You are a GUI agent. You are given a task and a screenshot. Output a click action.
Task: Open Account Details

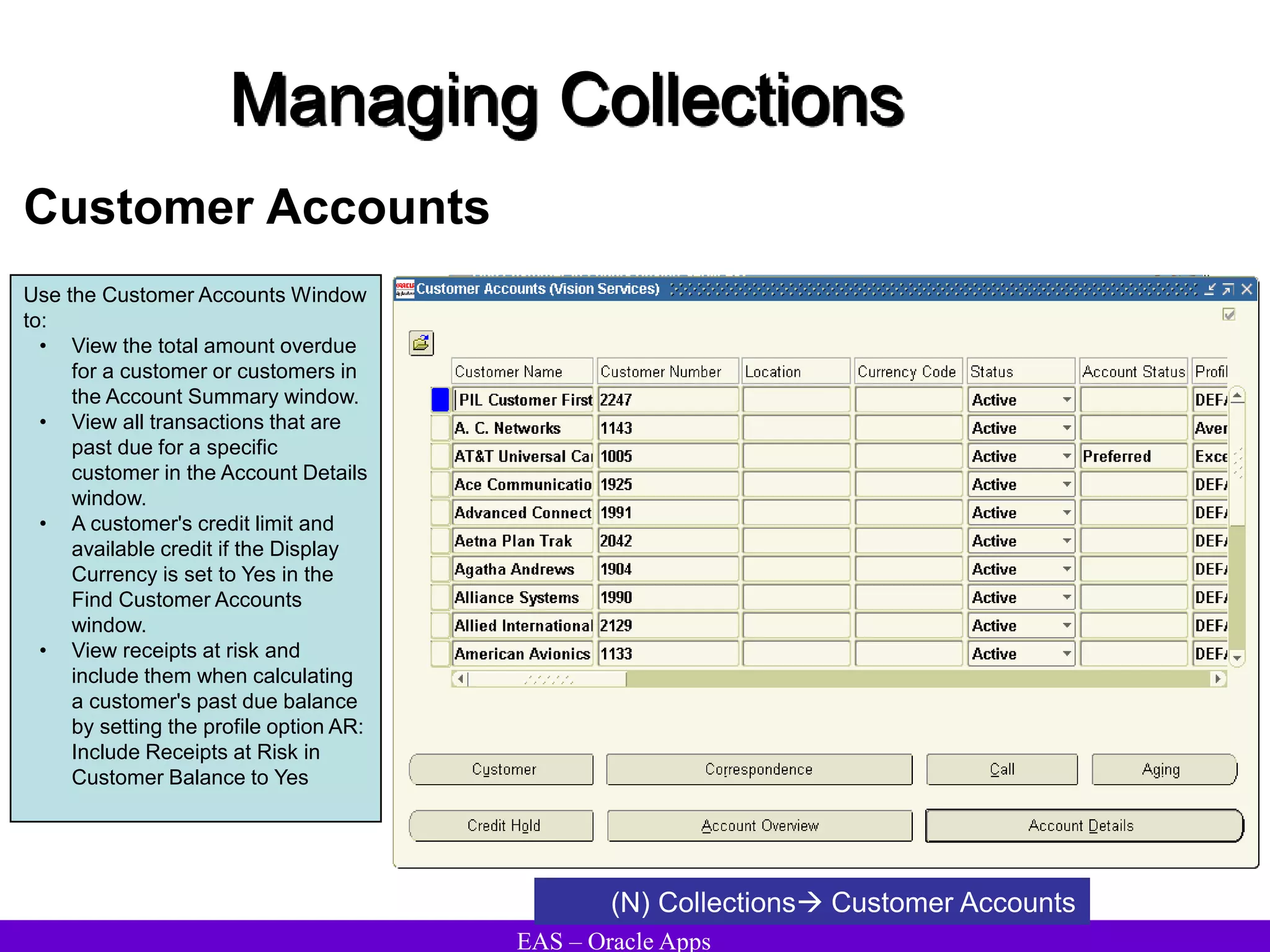click(1084, 826)
